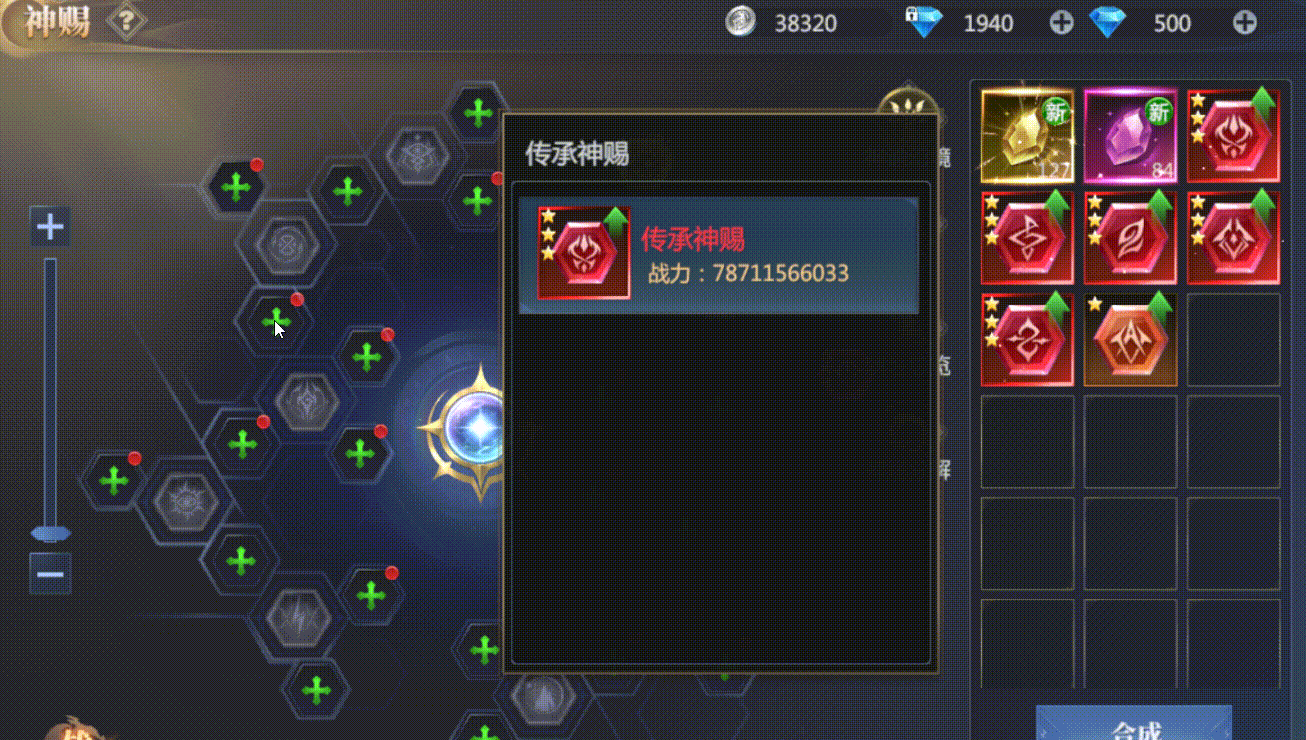Image resolution: width=1306 pixels, height=740 pixels.
Task: Add more blue diamonds with plus beside 500
Action: 1244,22
